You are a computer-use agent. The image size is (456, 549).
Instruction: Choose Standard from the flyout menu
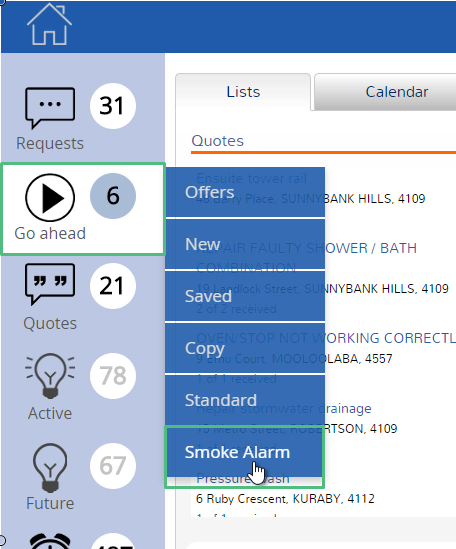[x=245, y=400]
